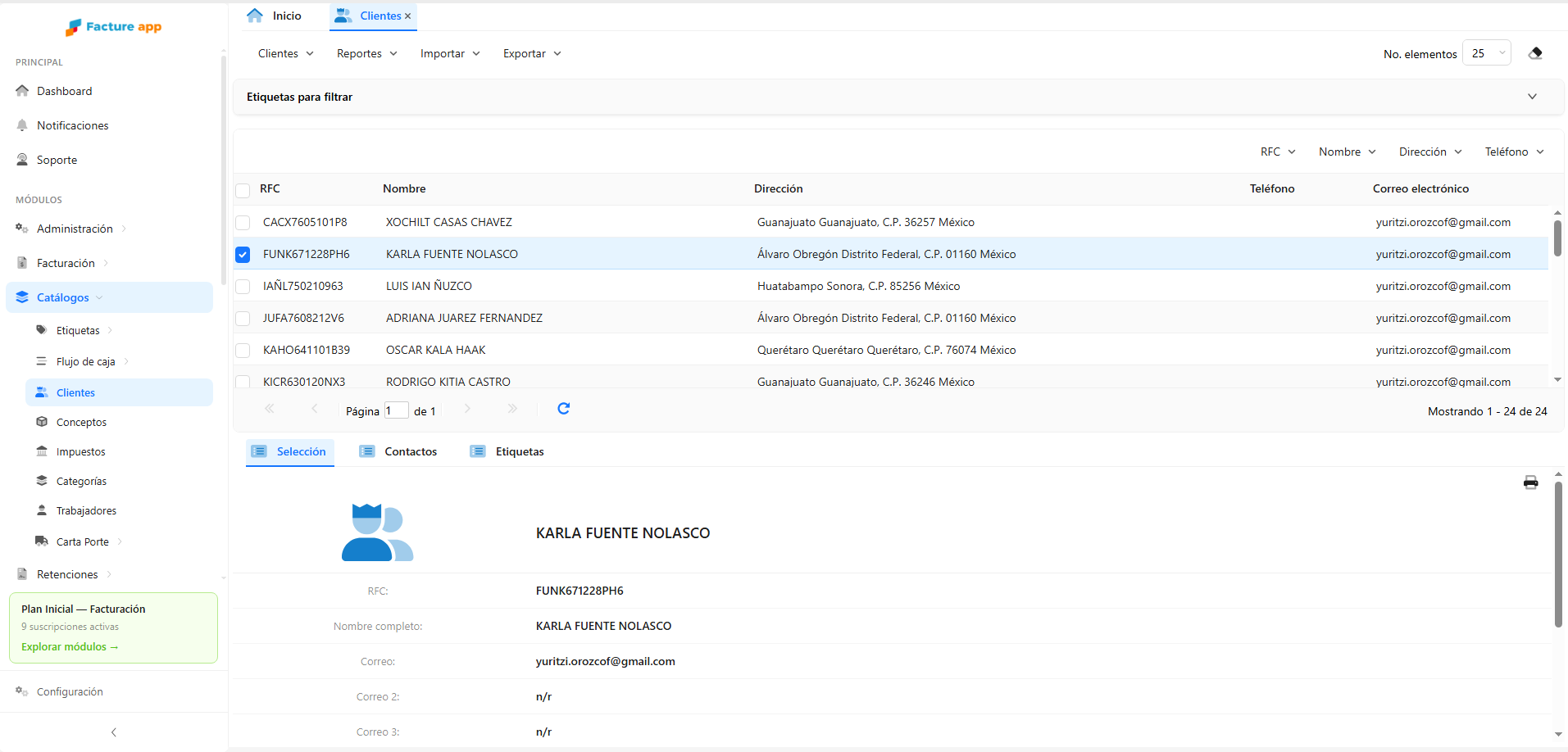This screenshot has width=1568, height=752.
Task: Open the Dirección filter dropdown
Action: click(x=1430, y=152)
